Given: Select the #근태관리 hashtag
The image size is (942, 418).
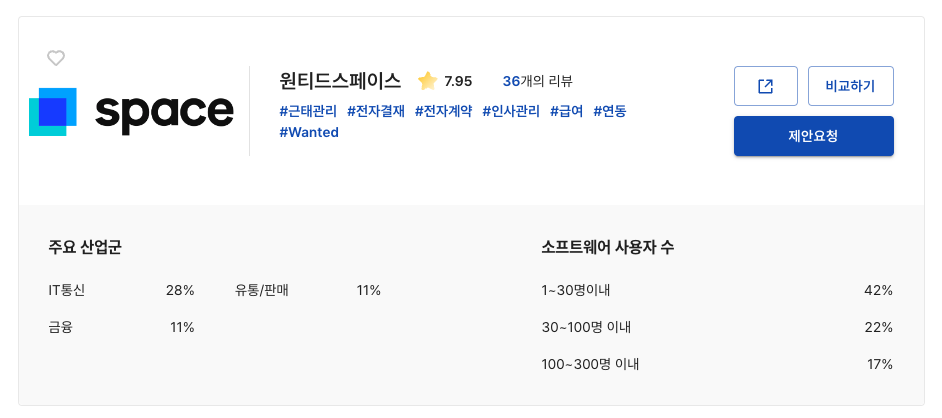Looking at the screenshot, I should pos(308,111).
